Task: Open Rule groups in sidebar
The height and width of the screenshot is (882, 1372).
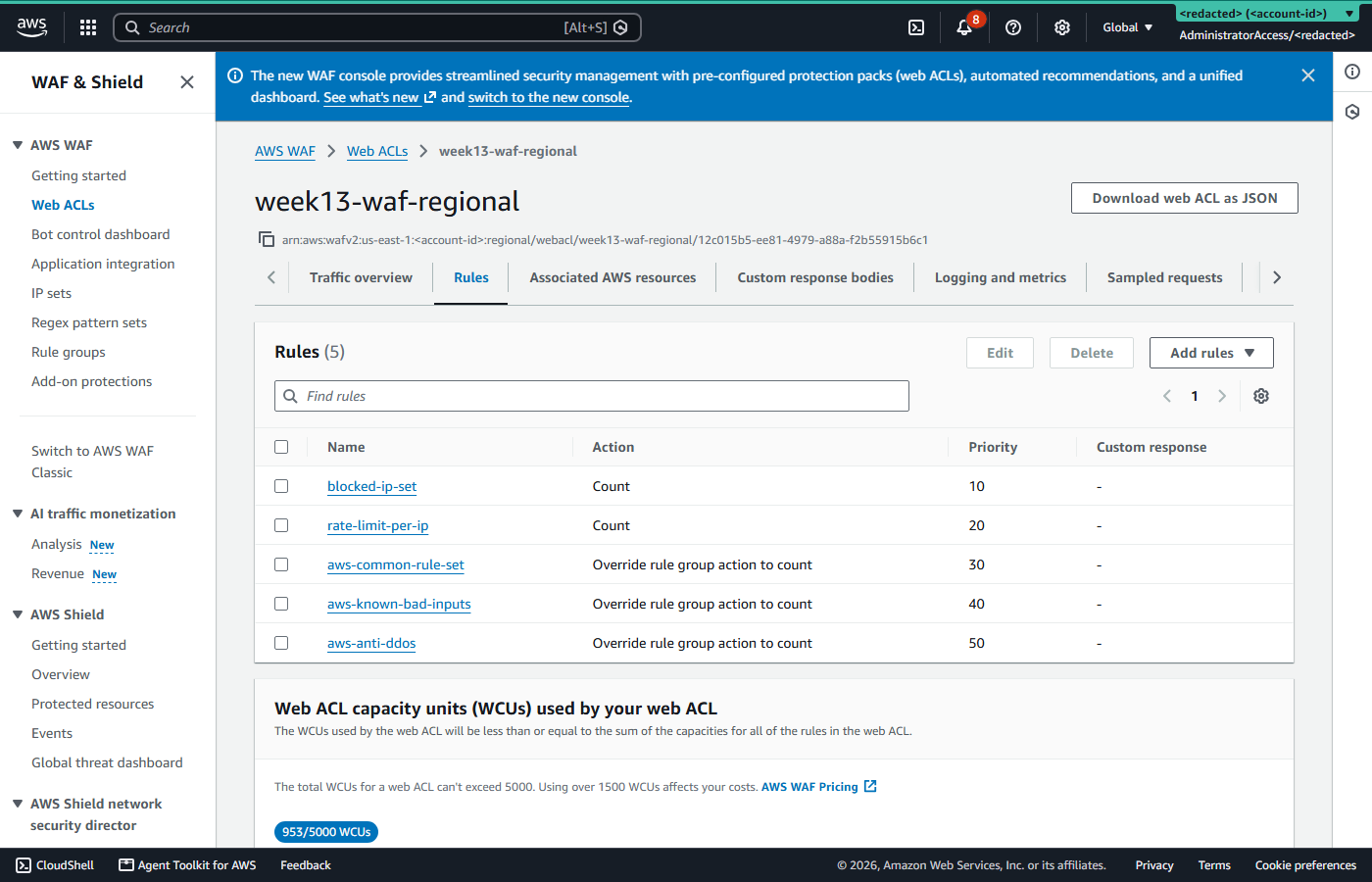Action: (69, 352)
